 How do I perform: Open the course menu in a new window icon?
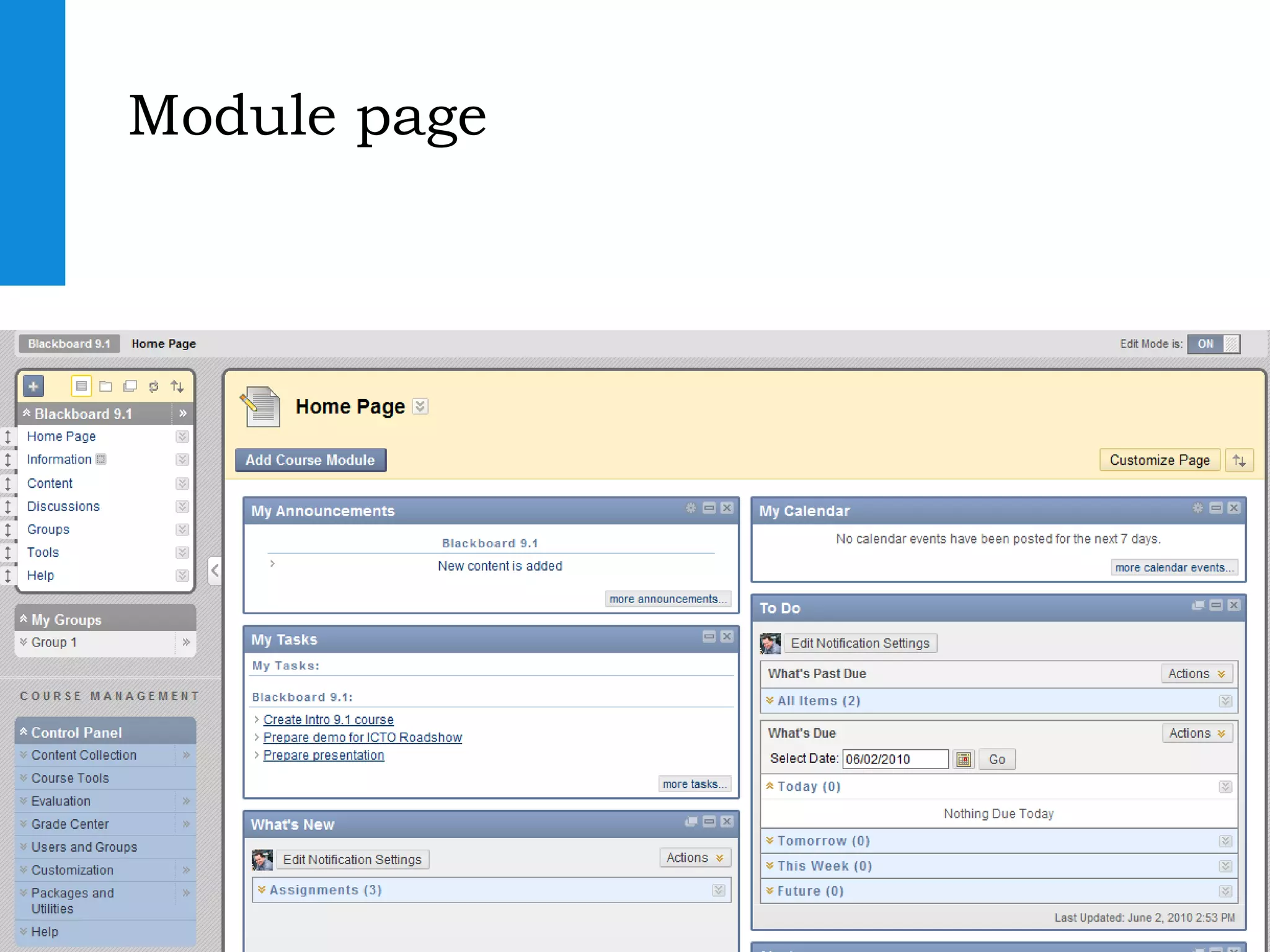click(130, 387)
